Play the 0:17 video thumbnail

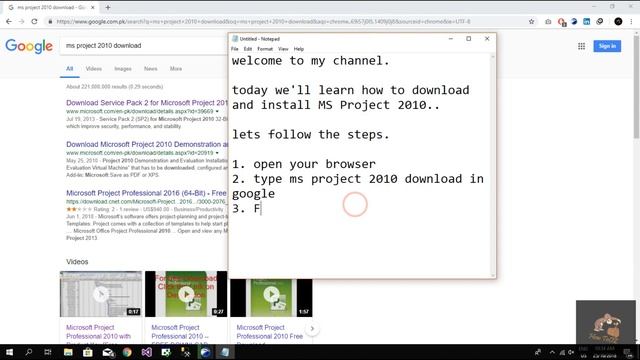[101, 294]
